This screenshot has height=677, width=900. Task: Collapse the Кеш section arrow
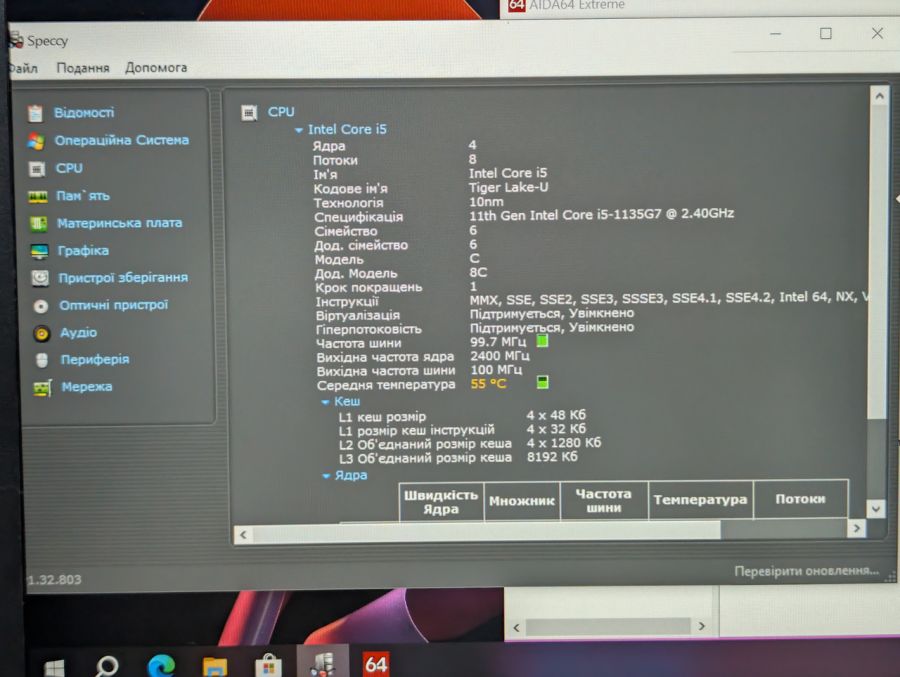click(x=325, y=402)
